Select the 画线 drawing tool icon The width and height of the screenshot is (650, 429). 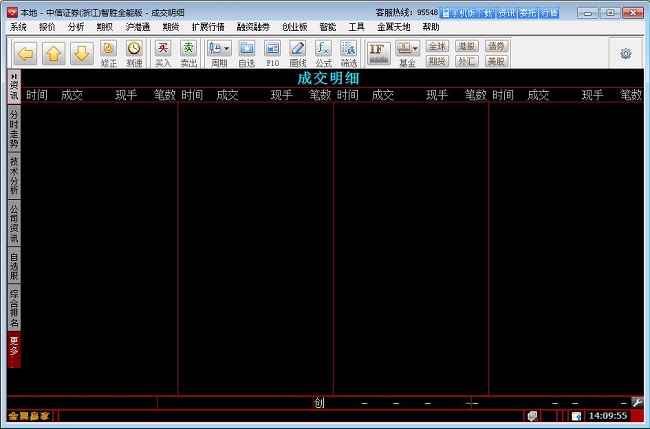(x=297, y=52)
